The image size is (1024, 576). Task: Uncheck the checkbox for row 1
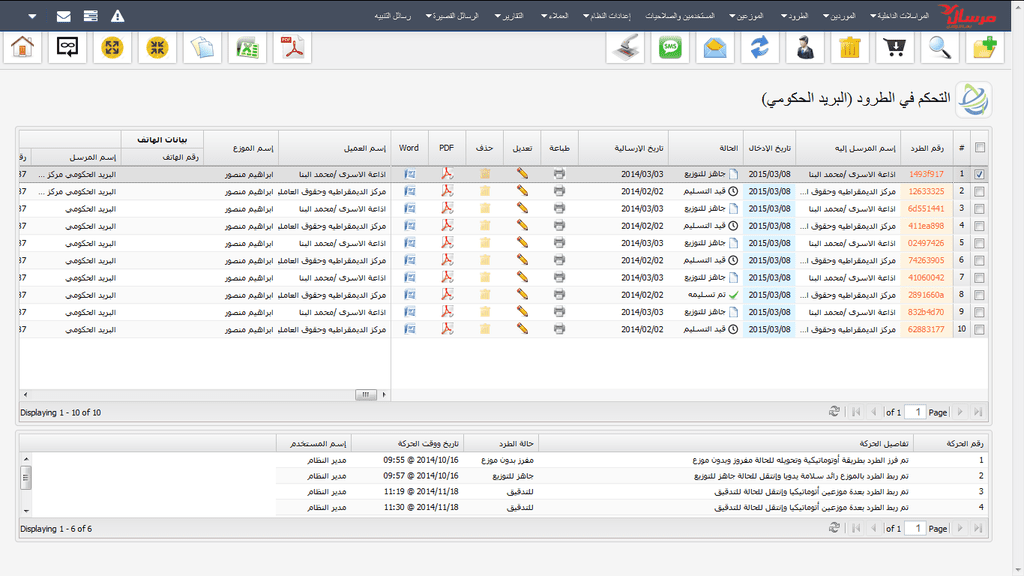979,174
